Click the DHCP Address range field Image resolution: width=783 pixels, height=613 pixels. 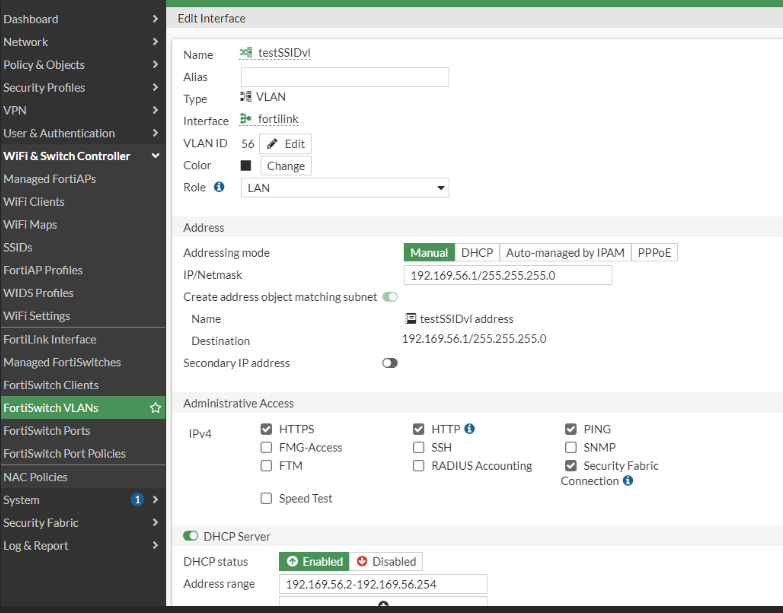pyautogui.click(x=383, y=584)
